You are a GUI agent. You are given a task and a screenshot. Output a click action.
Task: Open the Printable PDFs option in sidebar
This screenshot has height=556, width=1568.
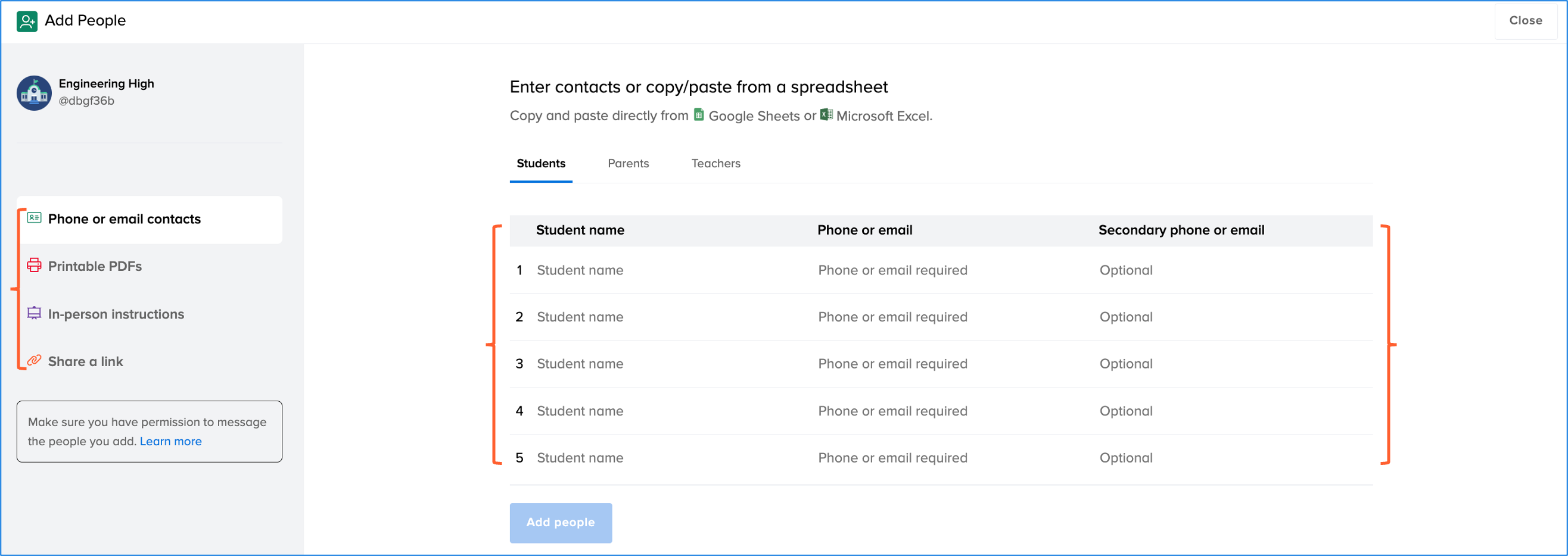(95, 267)
